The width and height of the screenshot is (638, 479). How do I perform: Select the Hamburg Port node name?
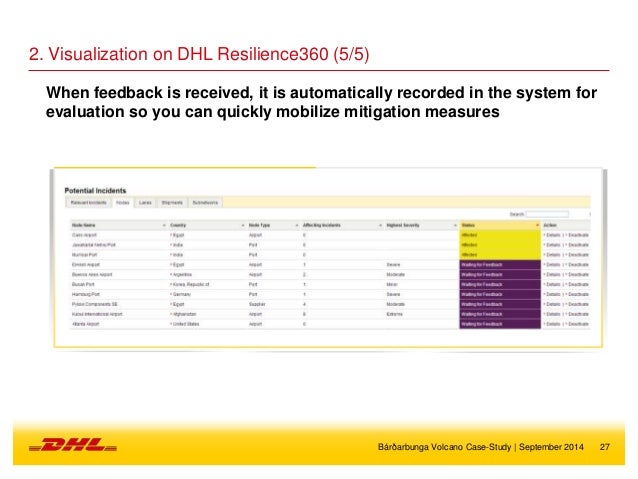click(85, 294)
